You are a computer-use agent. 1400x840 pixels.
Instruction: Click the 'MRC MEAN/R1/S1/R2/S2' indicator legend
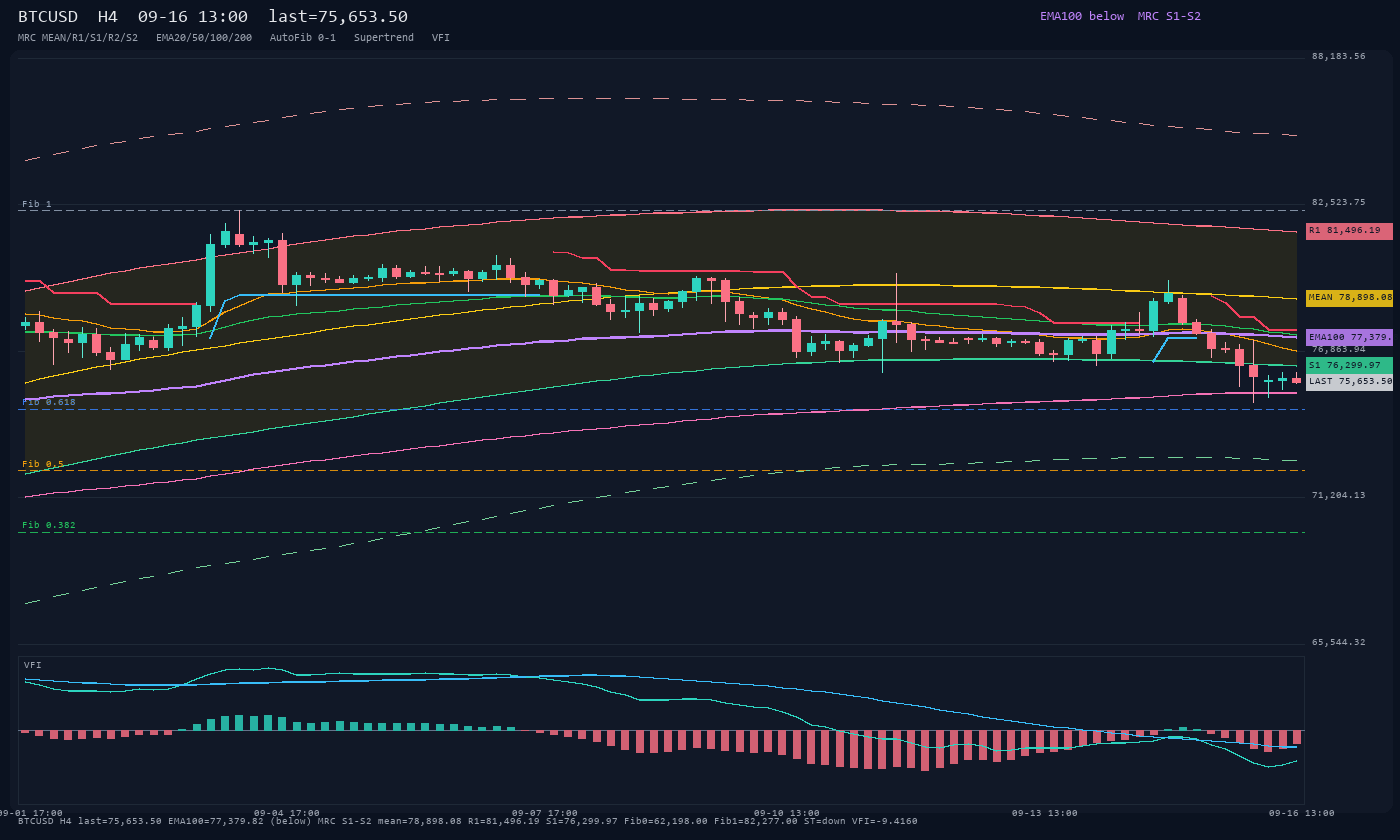point(78,38)
